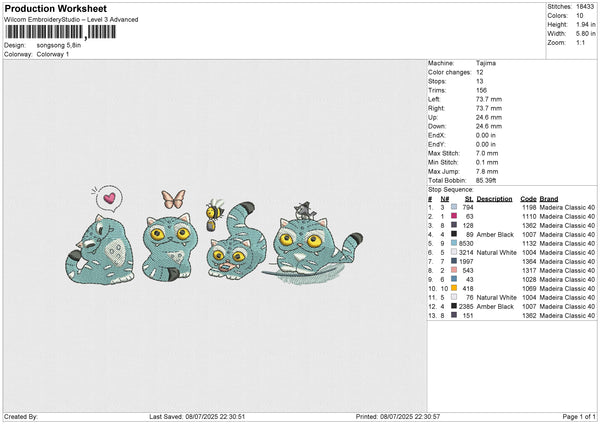Click the orange swatch in stop row 10
The width and height of the screenshot is (600, 424).
[x=454, y=288]
